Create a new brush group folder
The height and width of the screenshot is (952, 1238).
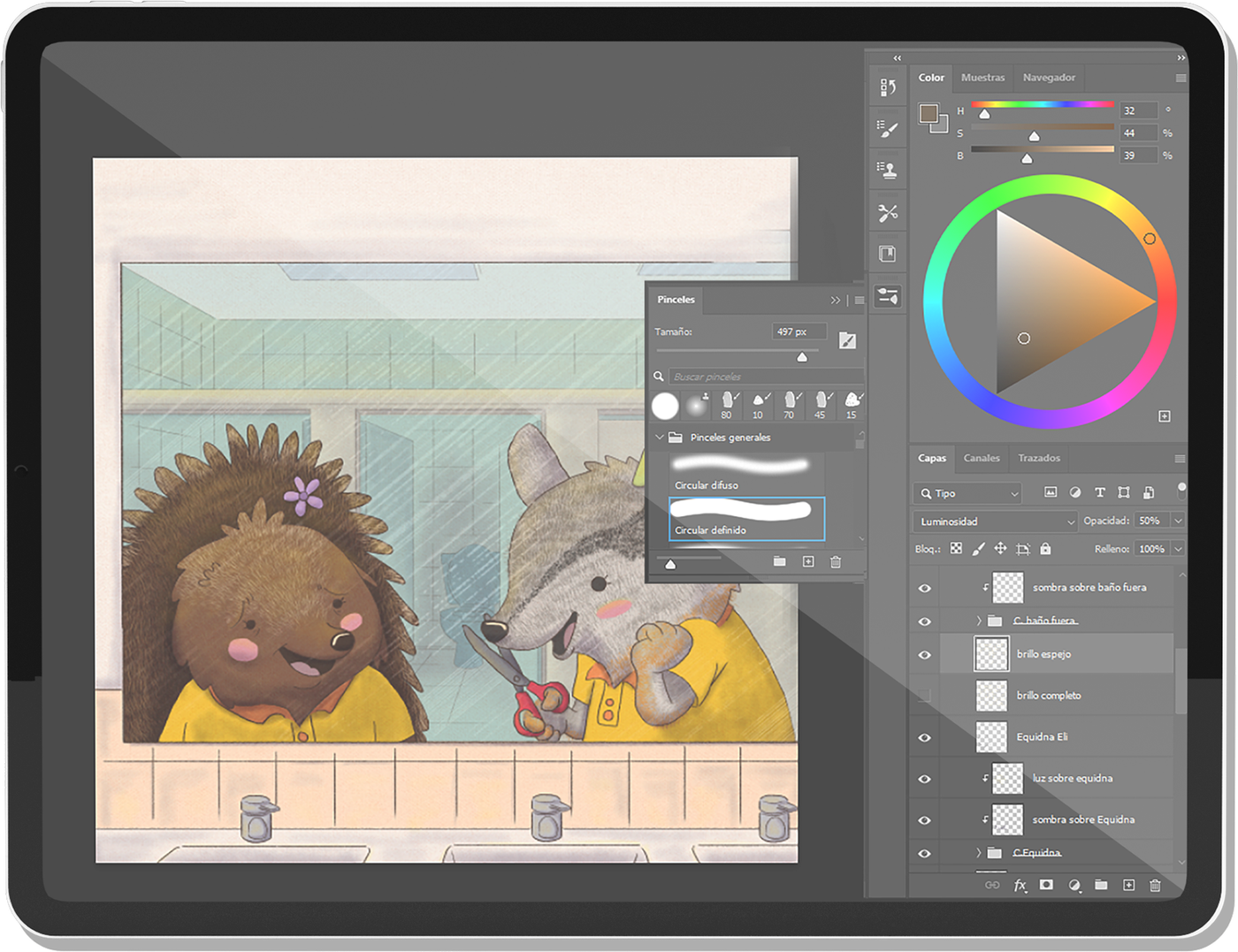coord(779,561)
